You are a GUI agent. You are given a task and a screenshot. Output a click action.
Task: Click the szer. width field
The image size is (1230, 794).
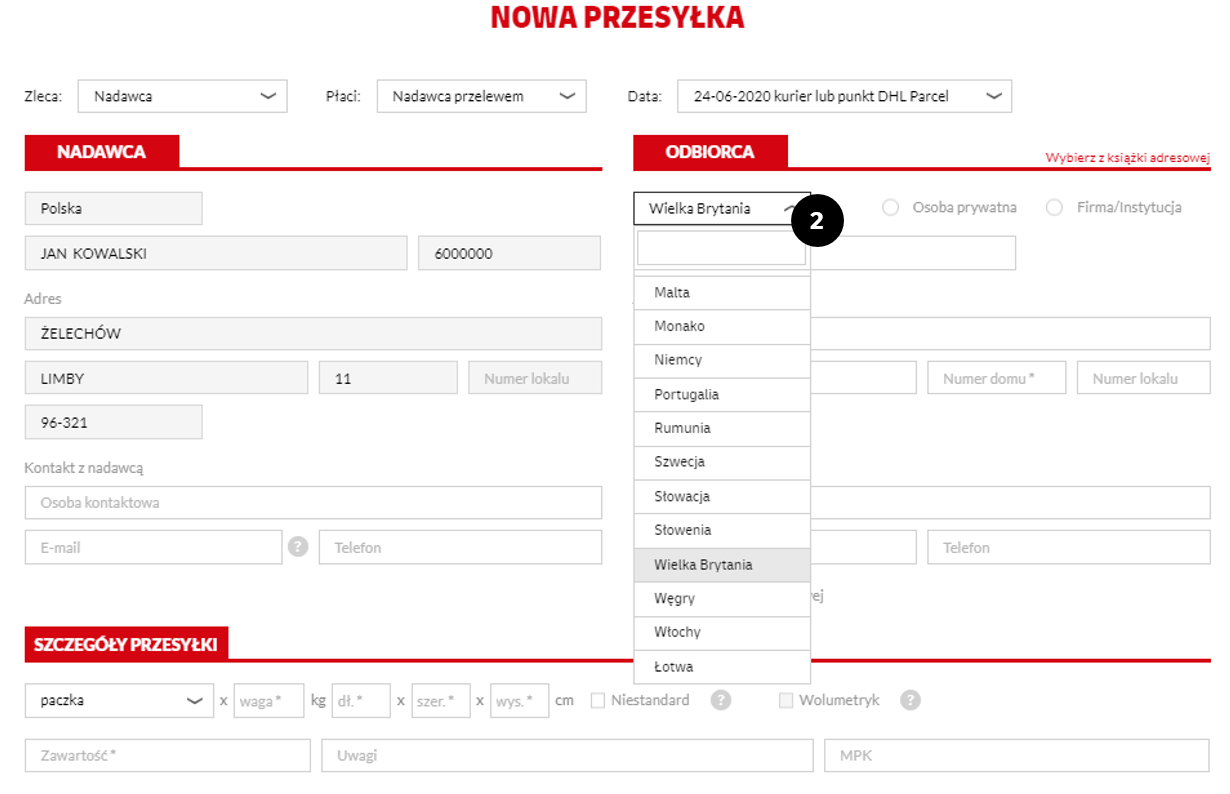(x=441, y=701)
